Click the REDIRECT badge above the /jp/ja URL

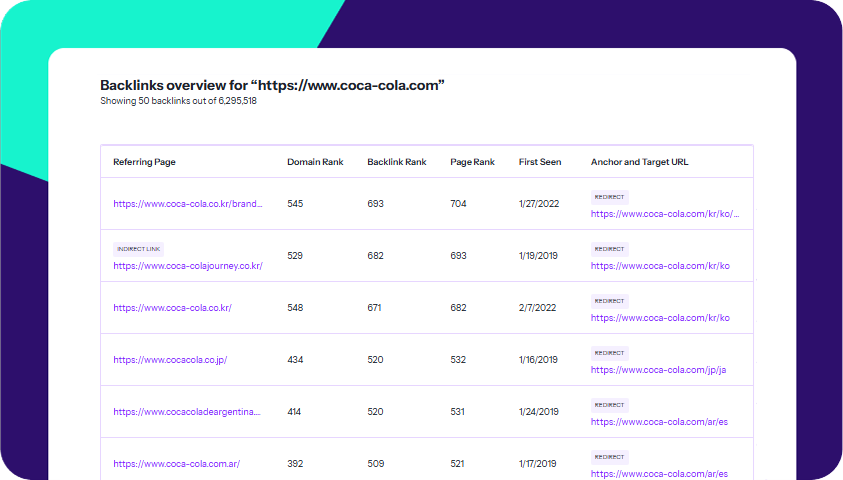[609, 353]
